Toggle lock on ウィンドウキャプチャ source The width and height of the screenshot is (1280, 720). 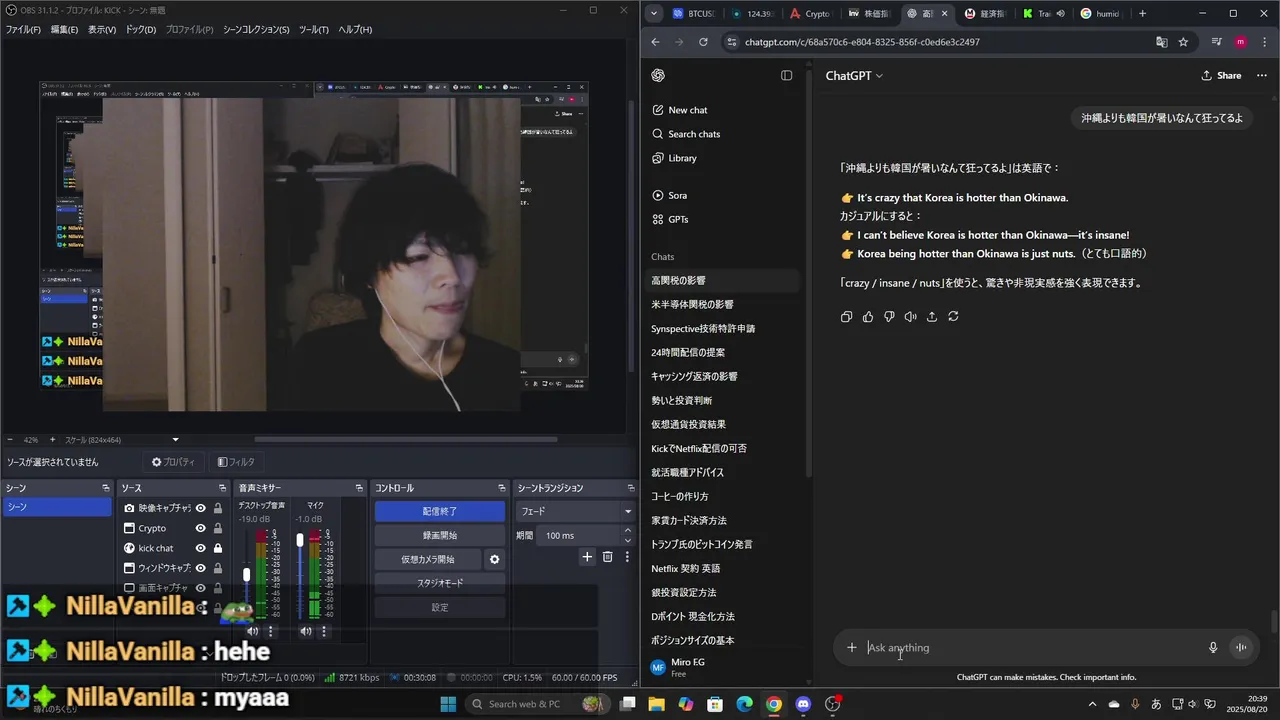coord(217,568)
